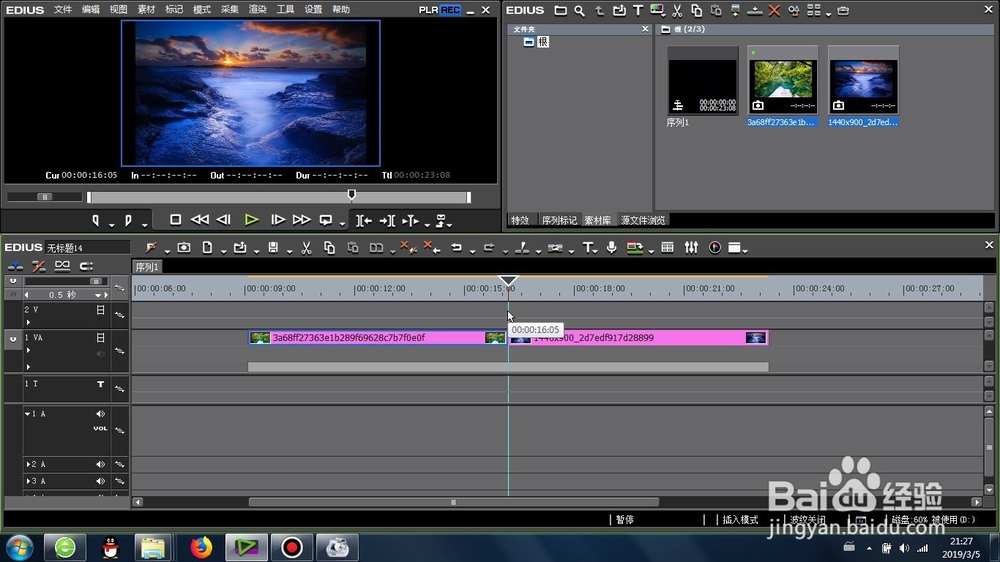The image size is (1000, 562).
Task: Switch to the 源文件浏览 tab
Action: (x=643, y=220)
